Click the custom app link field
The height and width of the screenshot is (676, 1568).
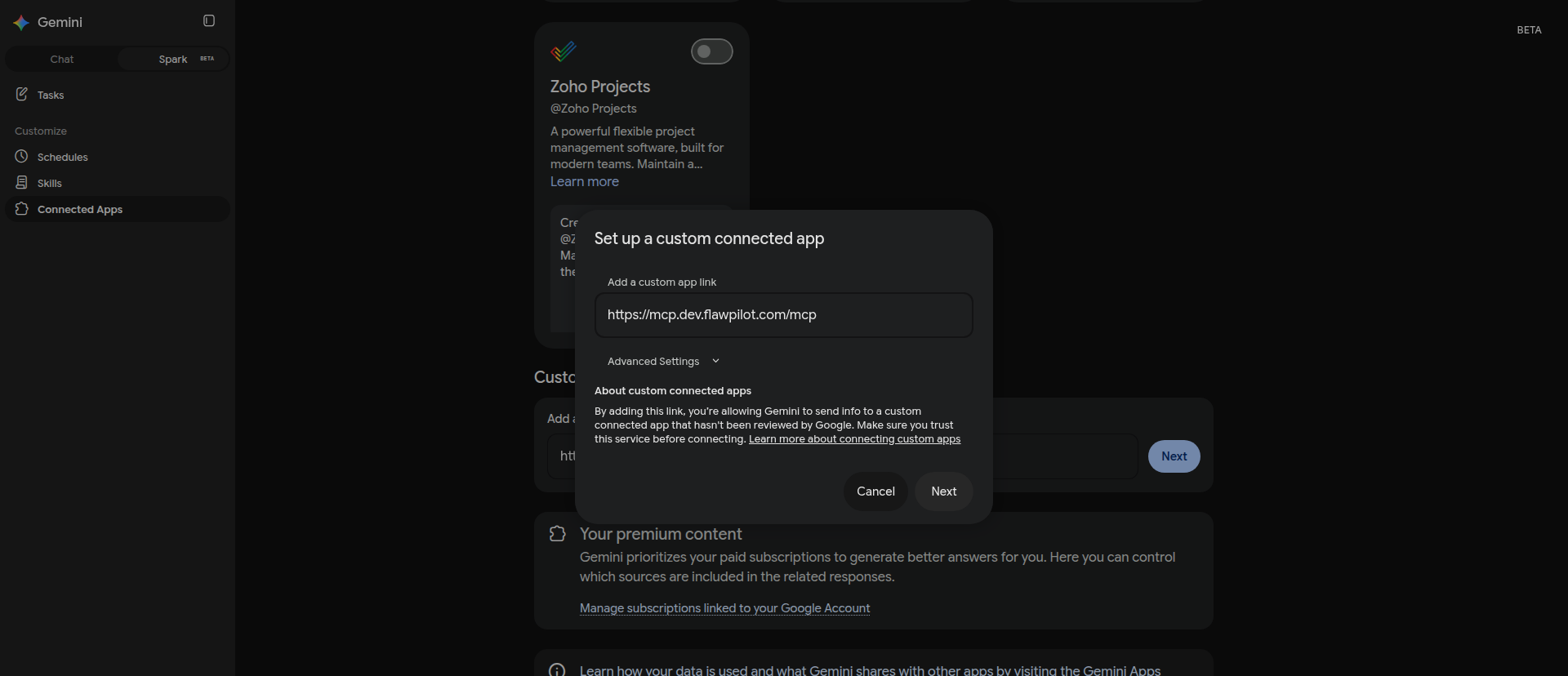[x=784, y=315]
